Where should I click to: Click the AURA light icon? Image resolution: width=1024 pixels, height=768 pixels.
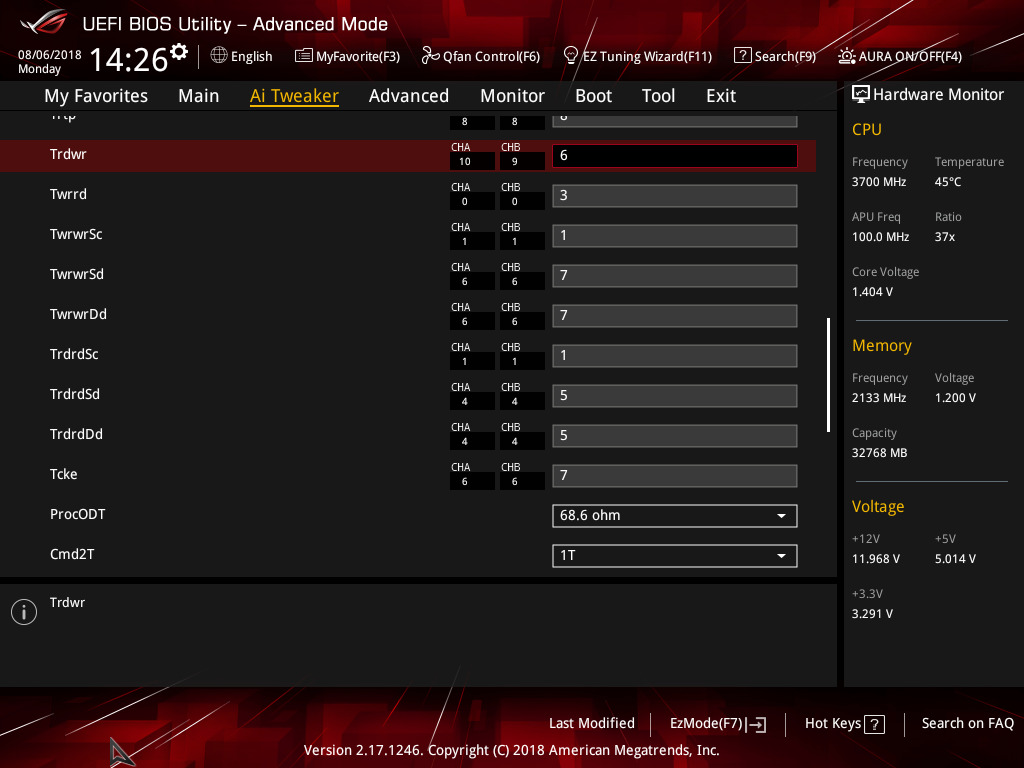(847, 56)
